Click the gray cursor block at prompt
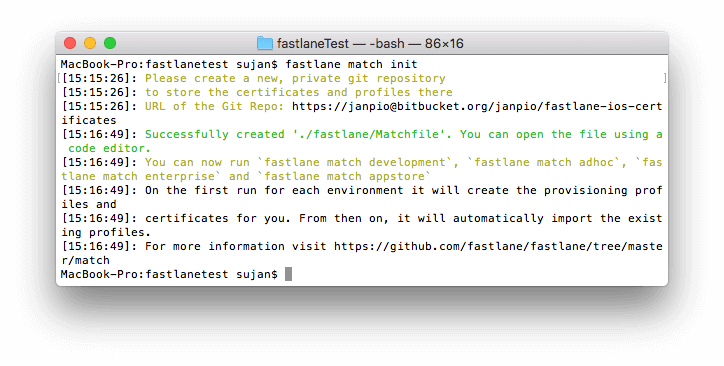This screenshot has width=724, height=366. 289,274
